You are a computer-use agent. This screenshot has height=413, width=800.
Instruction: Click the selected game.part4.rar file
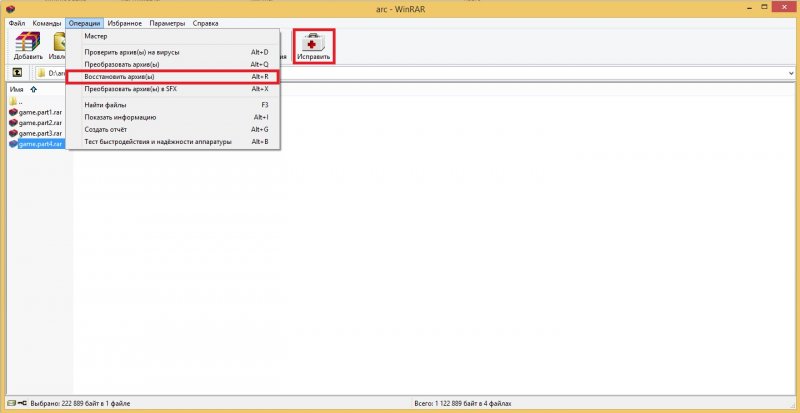click(40, 144)
